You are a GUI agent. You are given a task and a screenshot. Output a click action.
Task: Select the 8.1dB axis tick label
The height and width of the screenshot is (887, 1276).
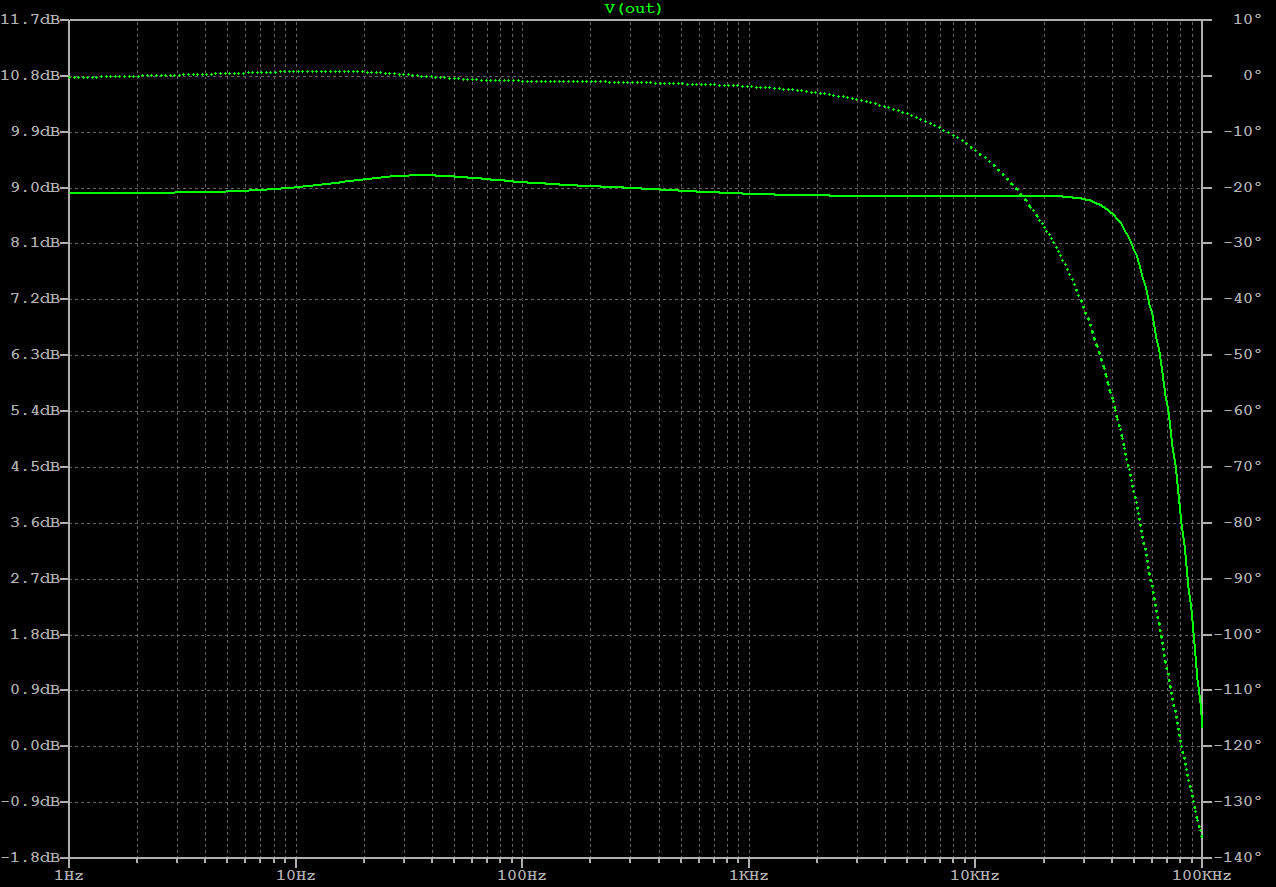click(x=35, y=243)
